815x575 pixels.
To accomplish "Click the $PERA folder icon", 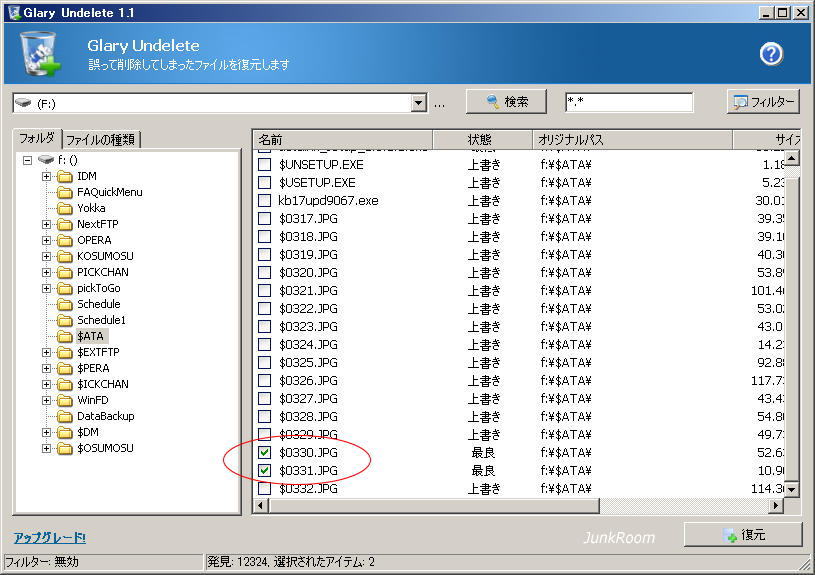I will 65,369.
